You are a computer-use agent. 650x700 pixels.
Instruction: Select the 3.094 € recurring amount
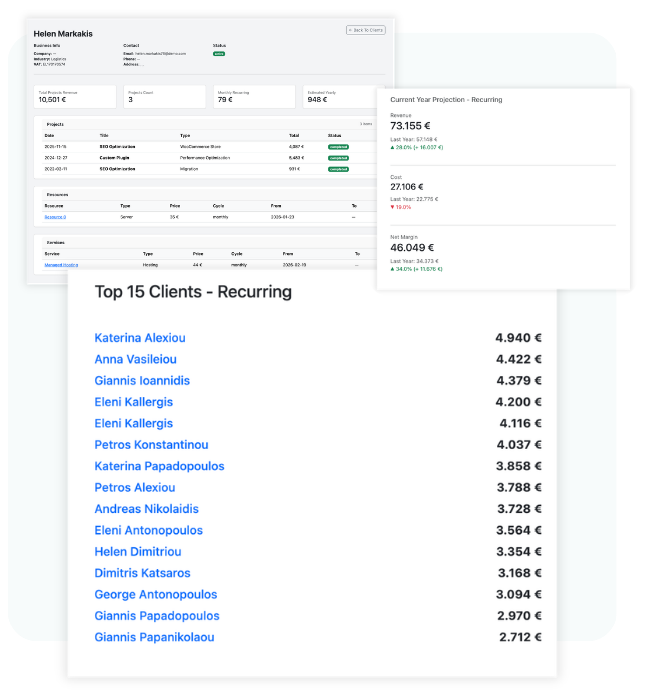click(x=519, y=595)
